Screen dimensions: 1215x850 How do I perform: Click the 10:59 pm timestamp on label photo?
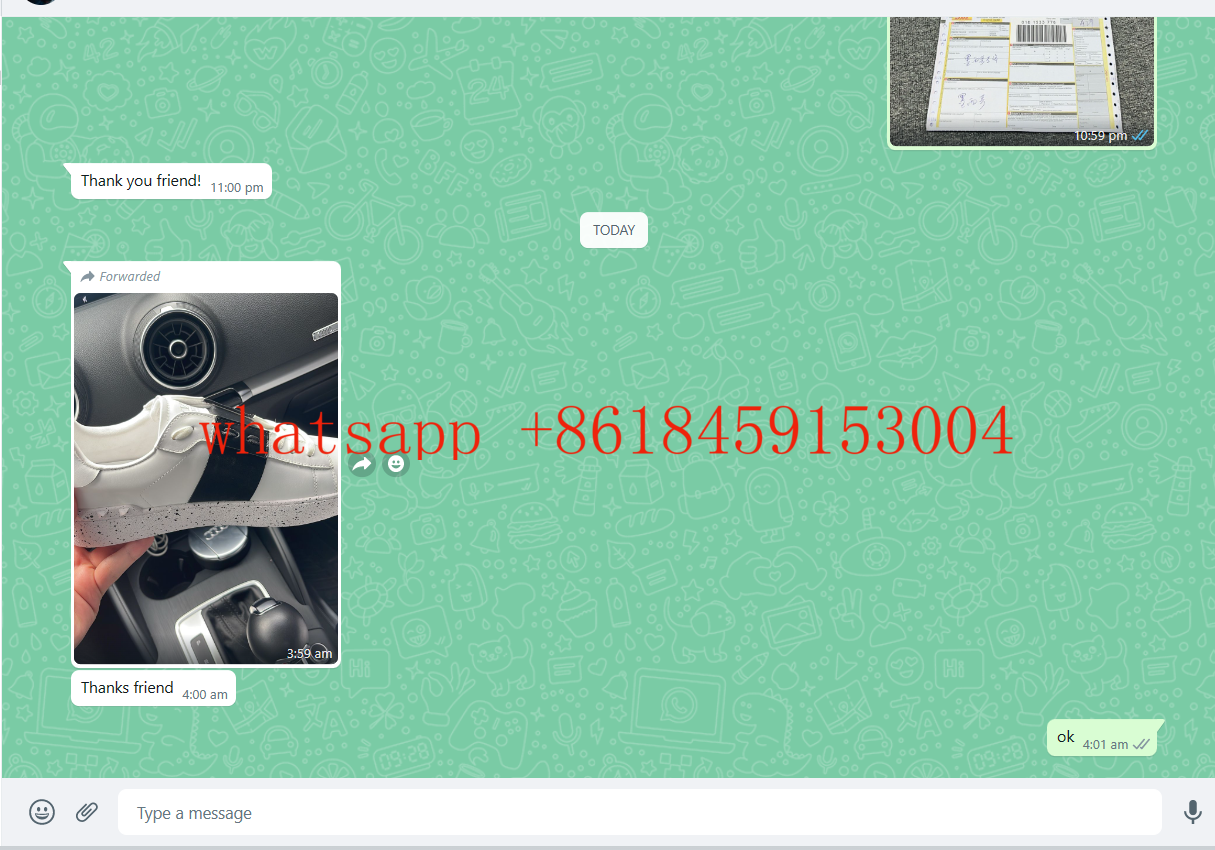point(1100,136)
